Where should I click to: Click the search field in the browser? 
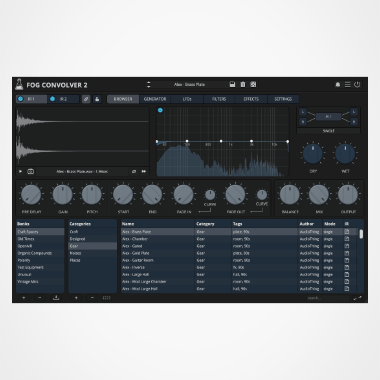coord(327,298)
